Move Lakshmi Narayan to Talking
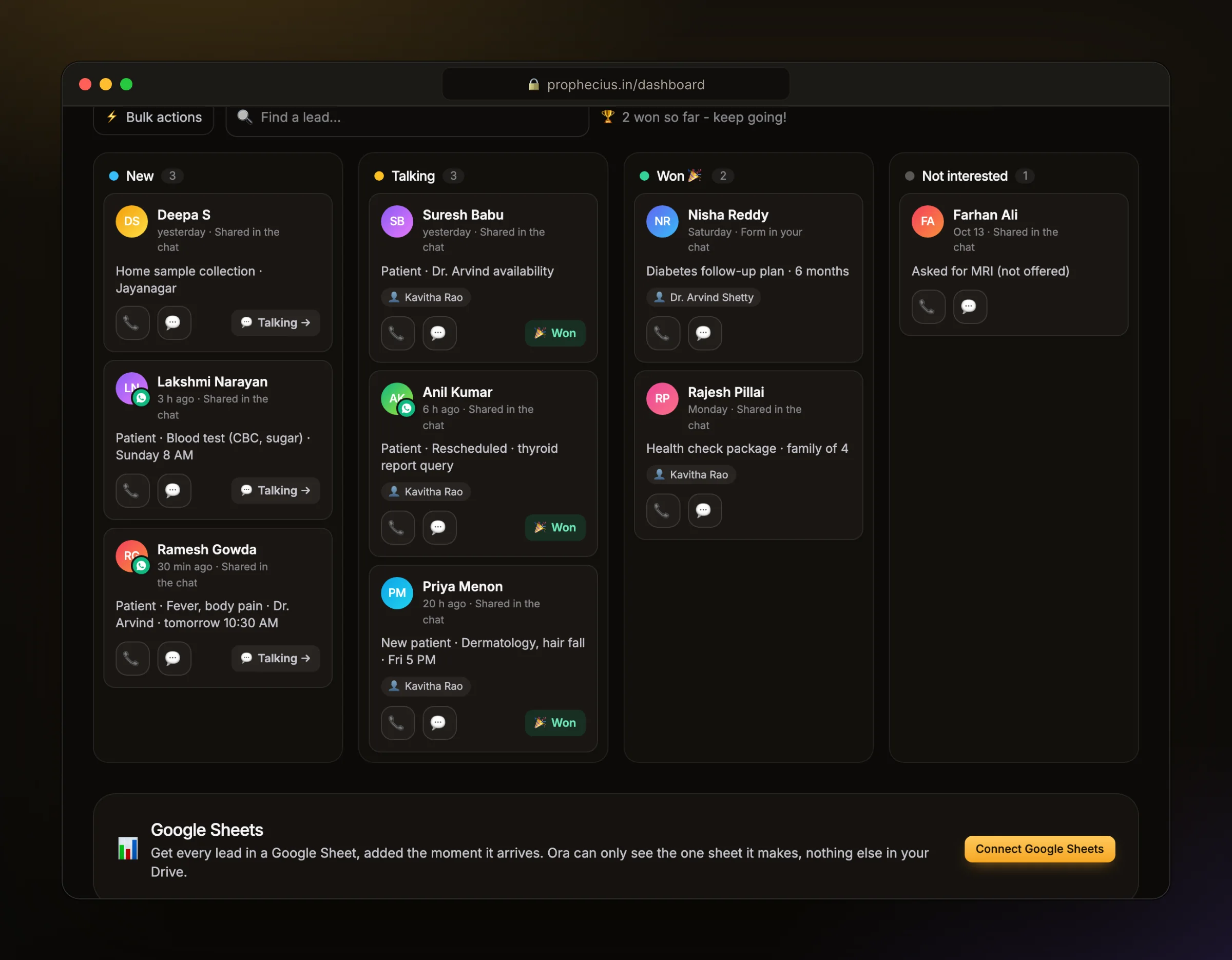 [275, 491]
